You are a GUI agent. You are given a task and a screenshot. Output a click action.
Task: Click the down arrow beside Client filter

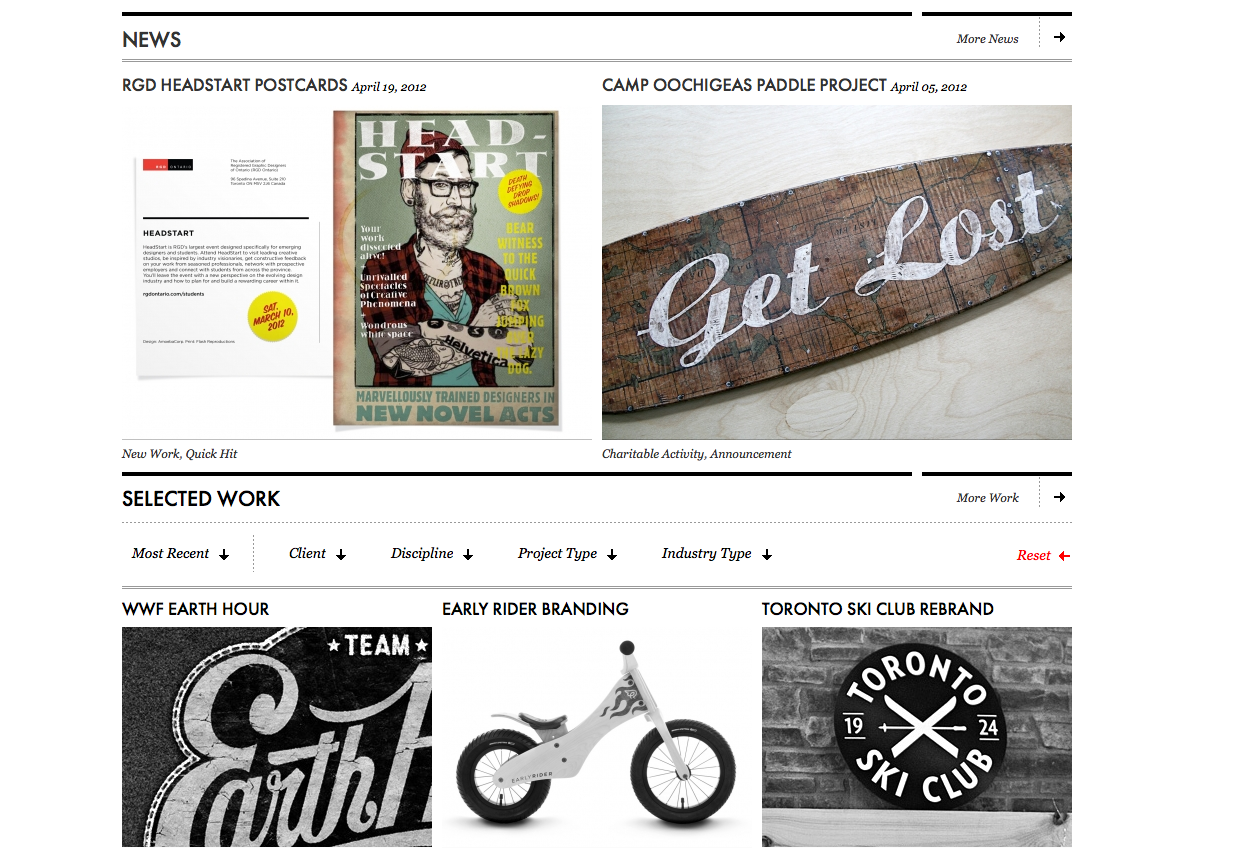pos(341,554)
